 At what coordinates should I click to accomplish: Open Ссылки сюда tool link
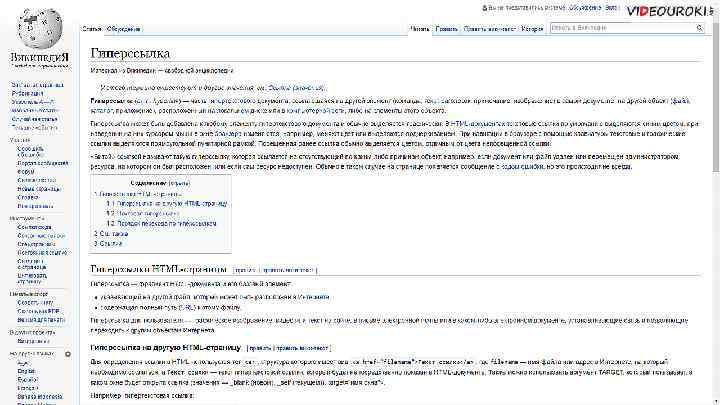(34, 227)
